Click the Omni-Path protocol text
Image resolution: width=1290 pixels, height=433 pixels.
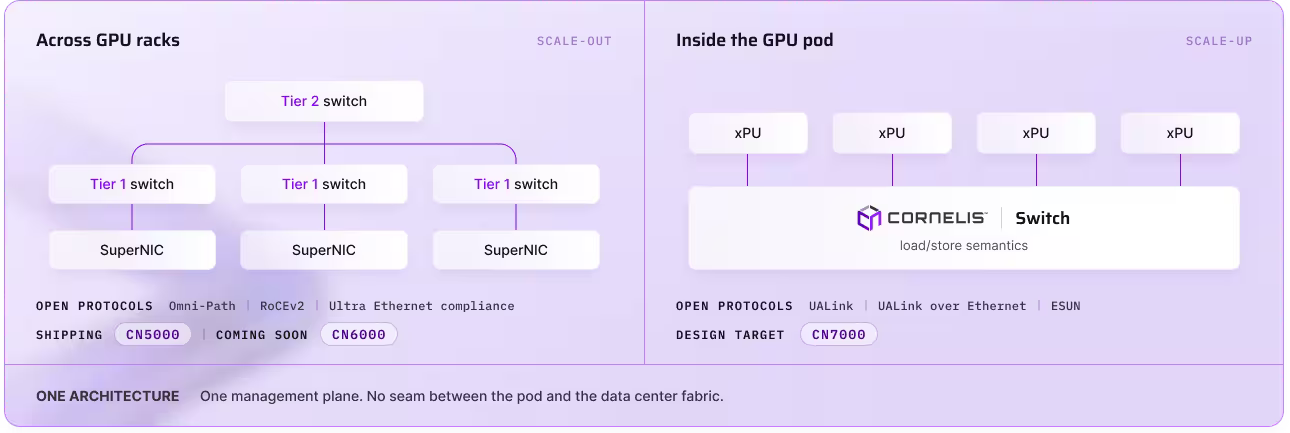tap(203, 306)
